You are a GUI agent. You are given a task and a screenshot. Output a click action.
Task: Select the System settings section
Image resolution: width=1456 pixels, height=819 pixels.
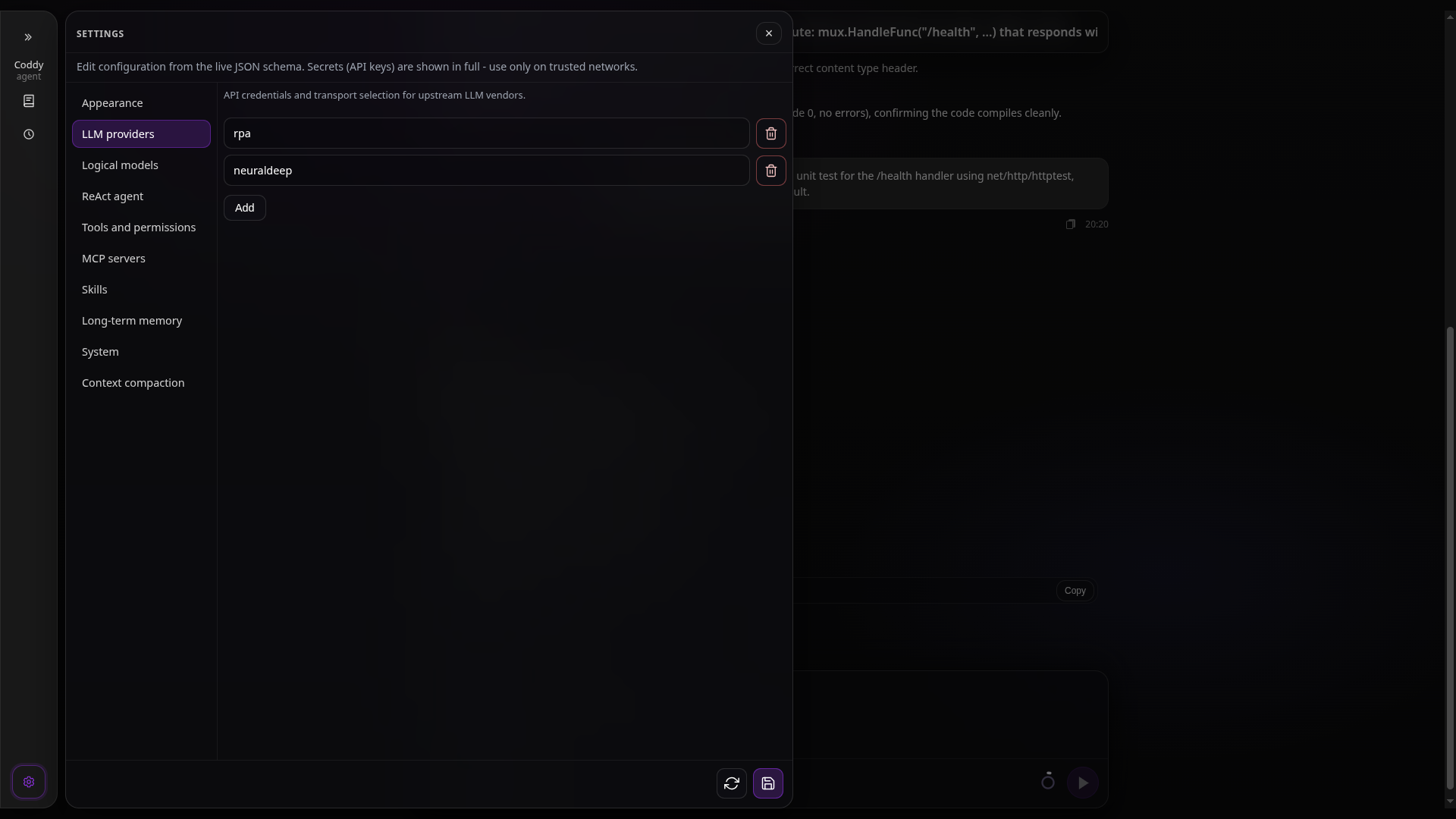pyautogui.click(x=141, y=352)
